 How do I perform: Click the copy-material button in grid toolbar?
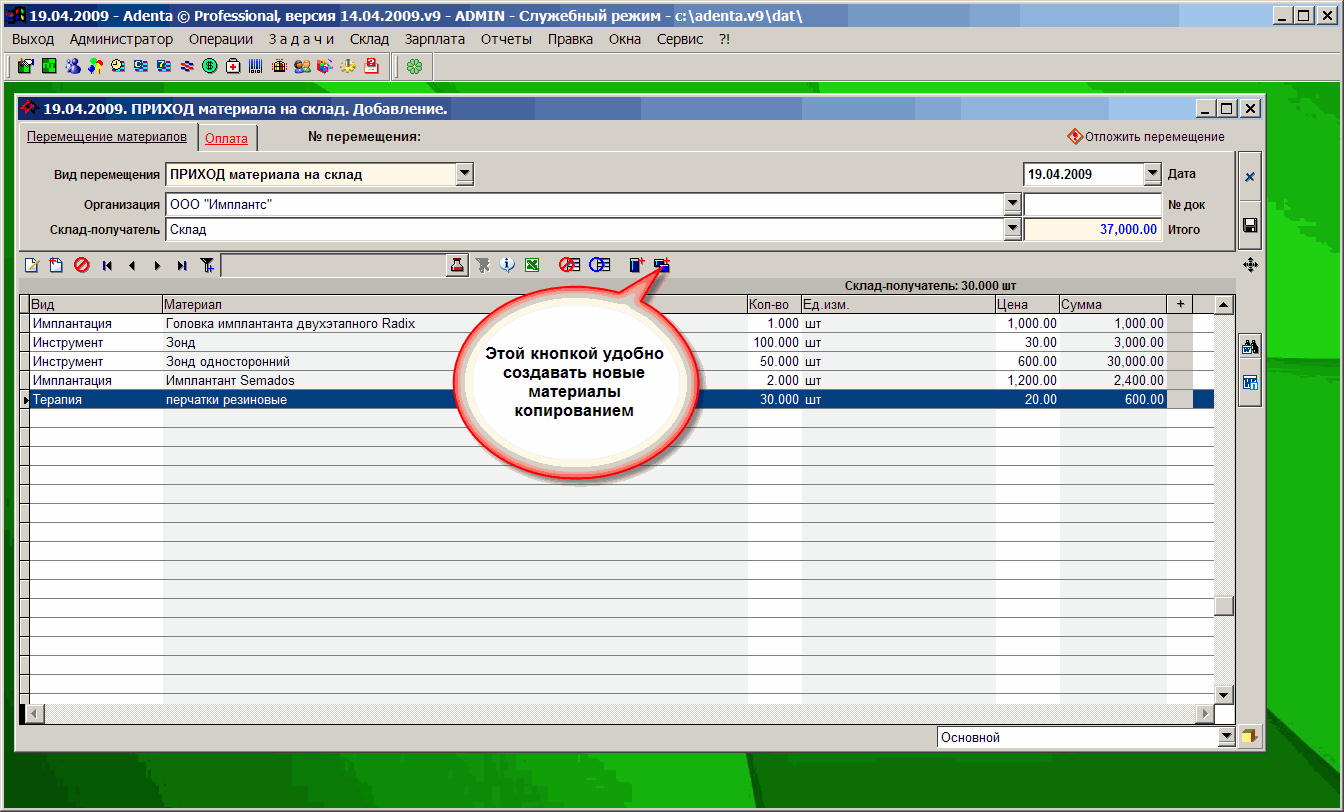pos(661,265)
